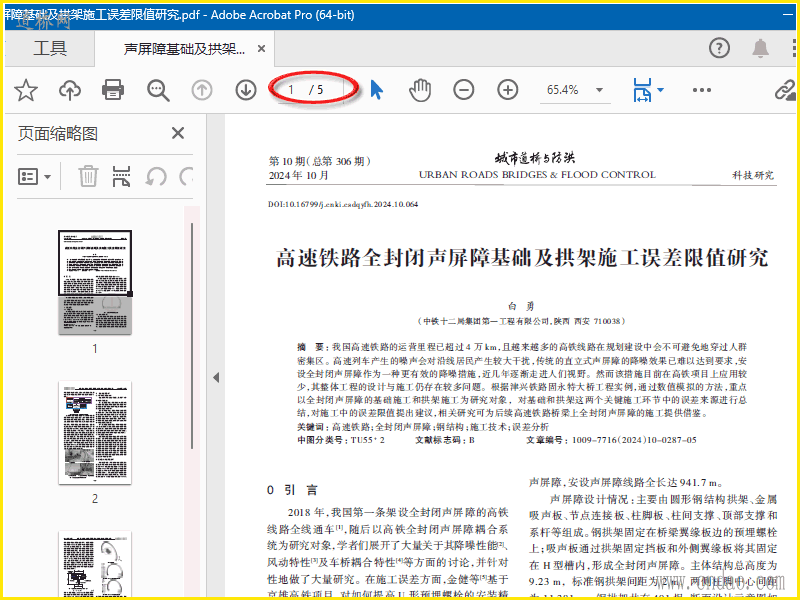Click the 页面缩略图 panel title

[58, 134]
